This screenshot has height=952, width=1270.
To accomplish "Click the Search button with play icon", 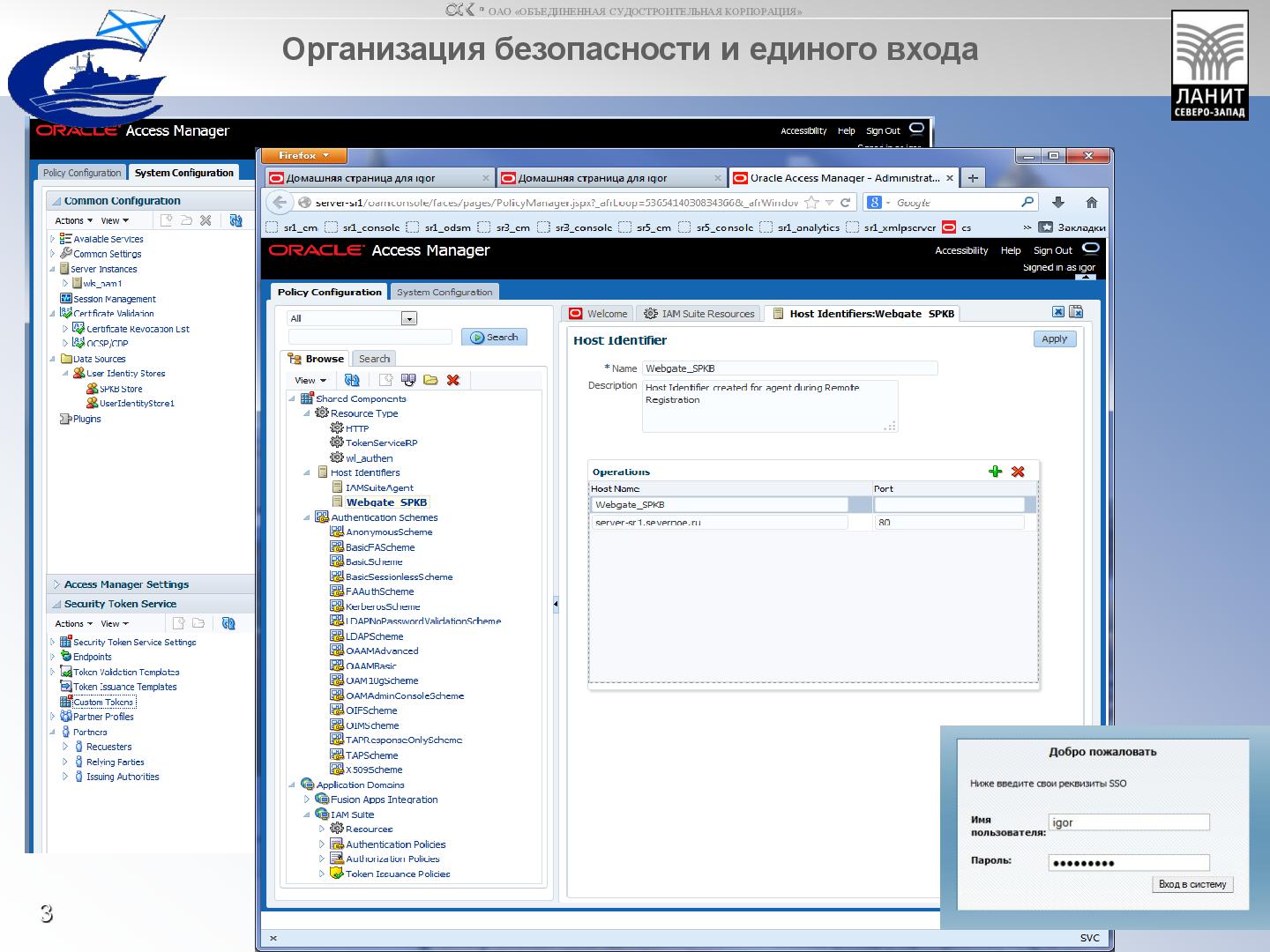I will (495, 337).
